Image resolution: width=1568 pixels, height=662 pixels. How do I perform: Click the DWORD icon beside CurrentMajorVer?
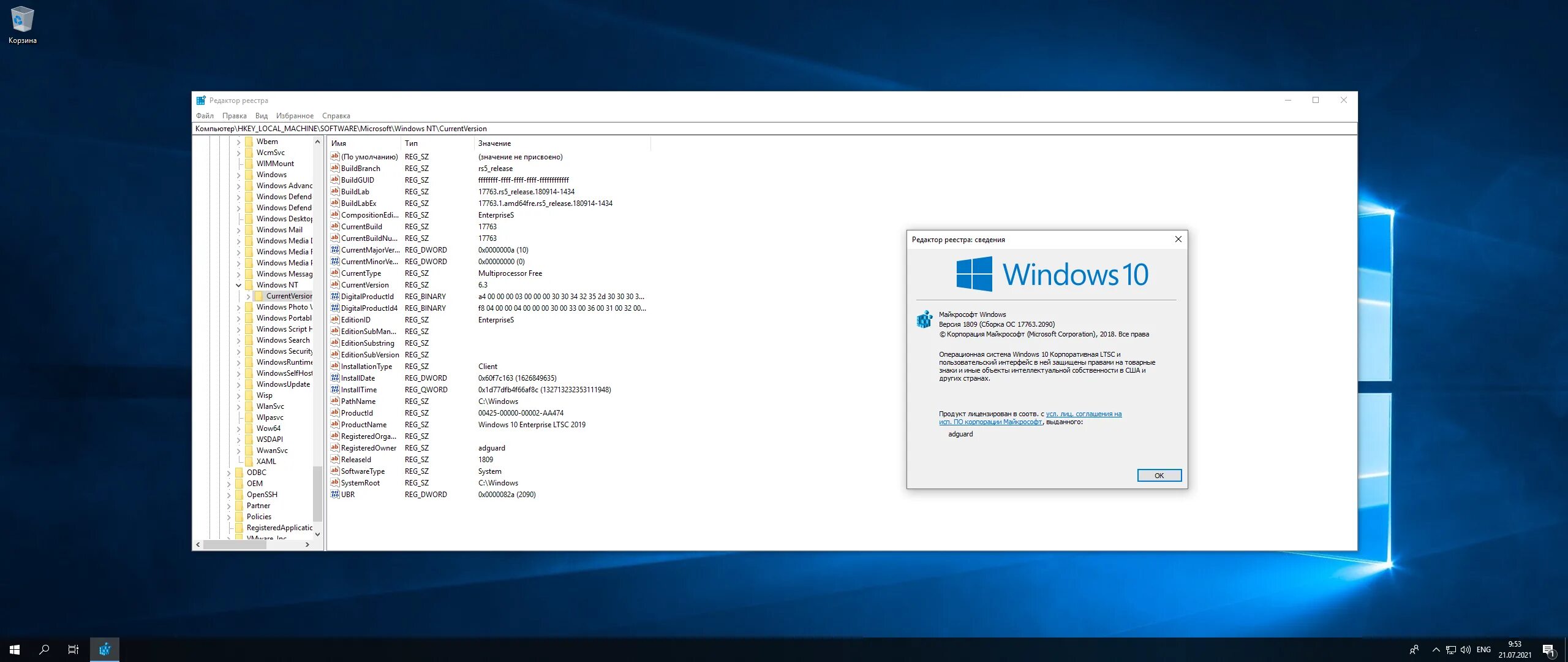tap(334, 249)
